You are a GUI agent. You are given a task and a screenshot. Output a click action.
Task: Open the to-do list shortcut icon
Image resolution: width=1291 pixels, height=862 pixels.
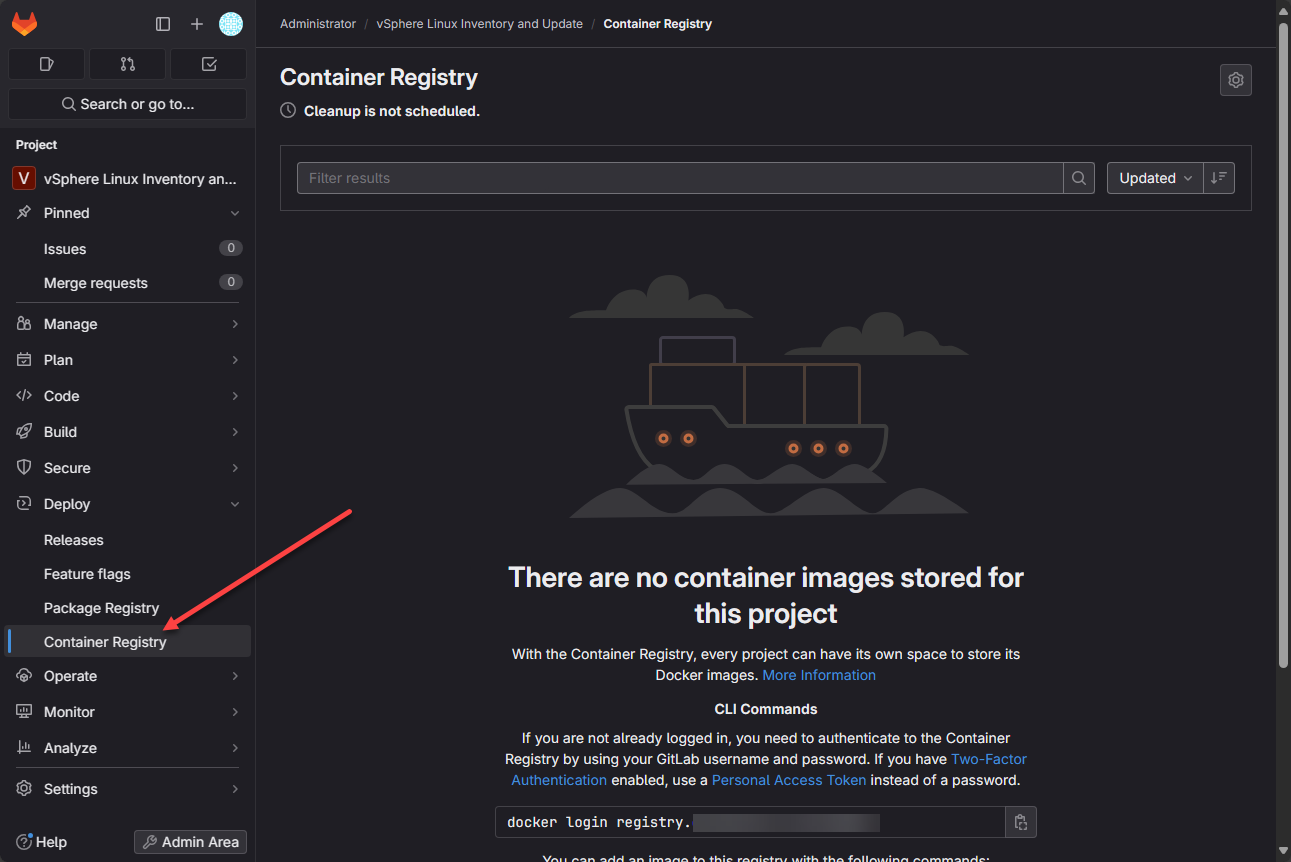(x=209, y=64)
